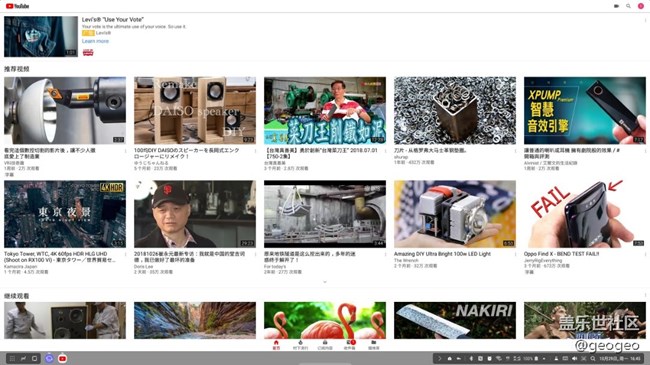Open the YouTube logo home link
Image resolution: width=650 pixels, height=365 pixels.
point(17,6)
